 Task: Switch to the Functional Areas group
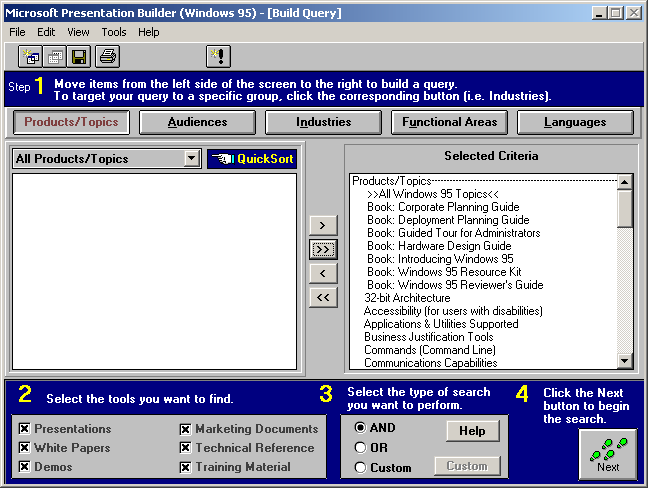pos(450,122)
